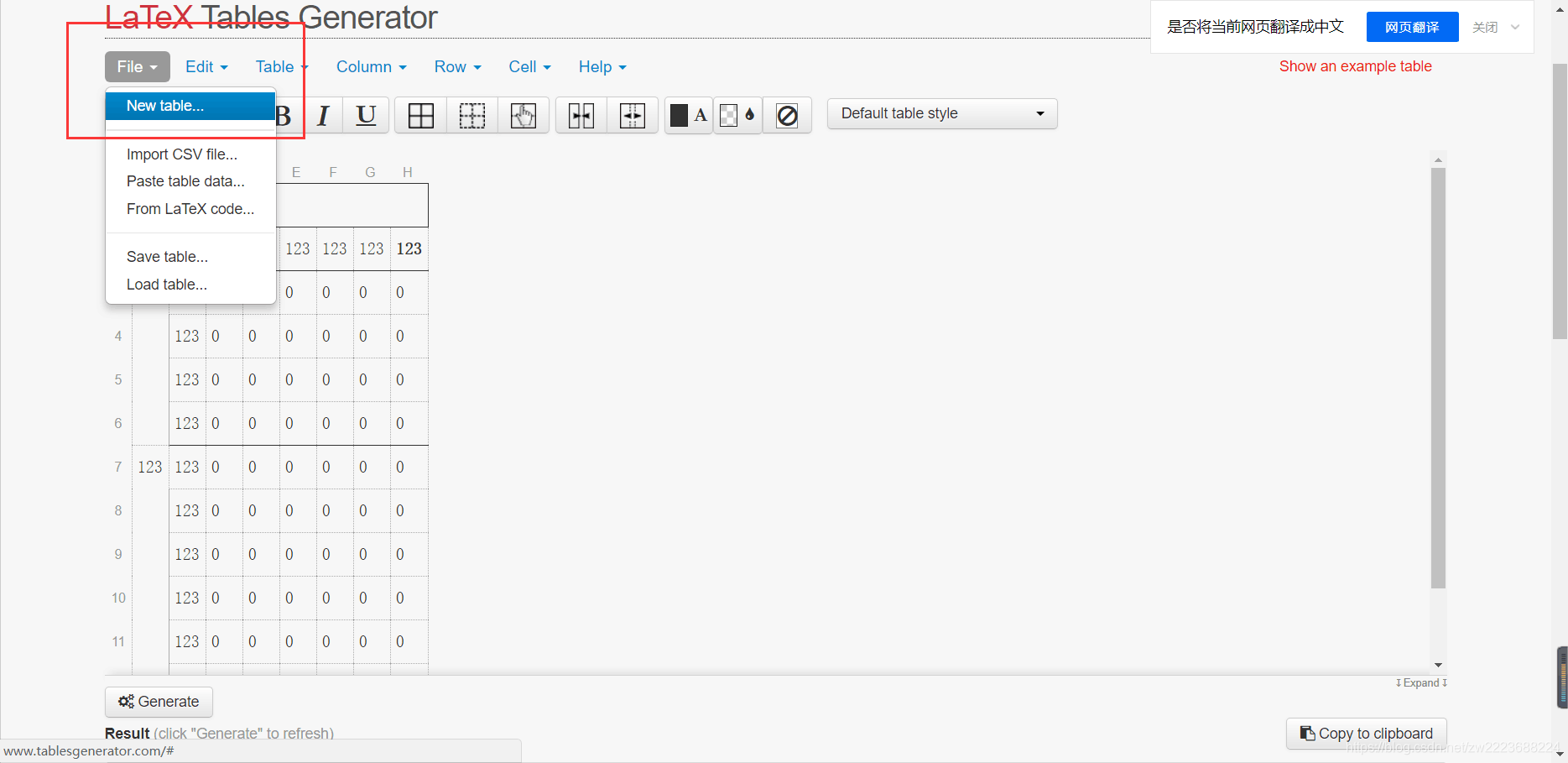Open the Default table style dropdown
Viewport: 1568px width, 763px height.
(x=942, y=113)
